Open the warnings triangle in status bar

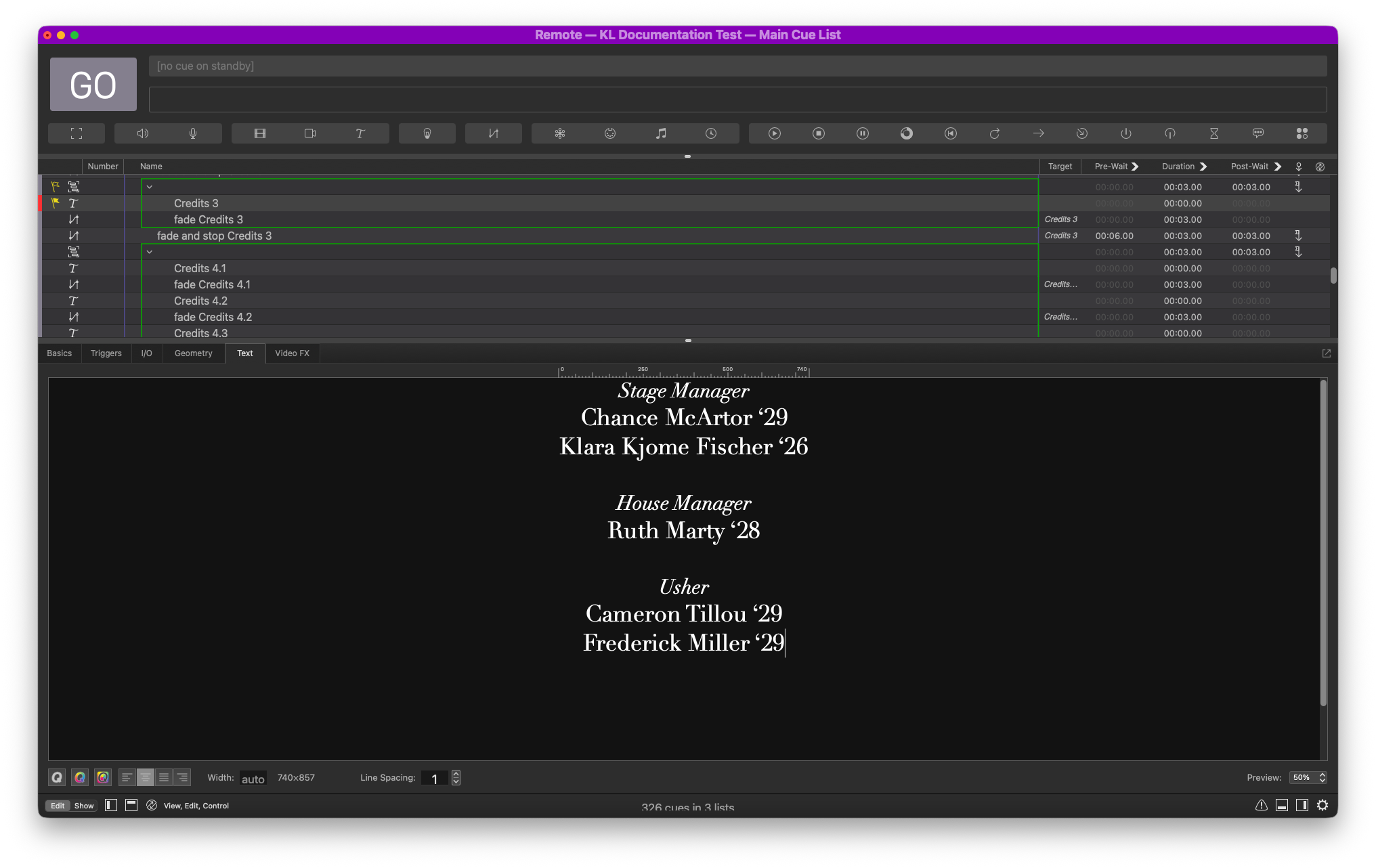coord(1262,805)
